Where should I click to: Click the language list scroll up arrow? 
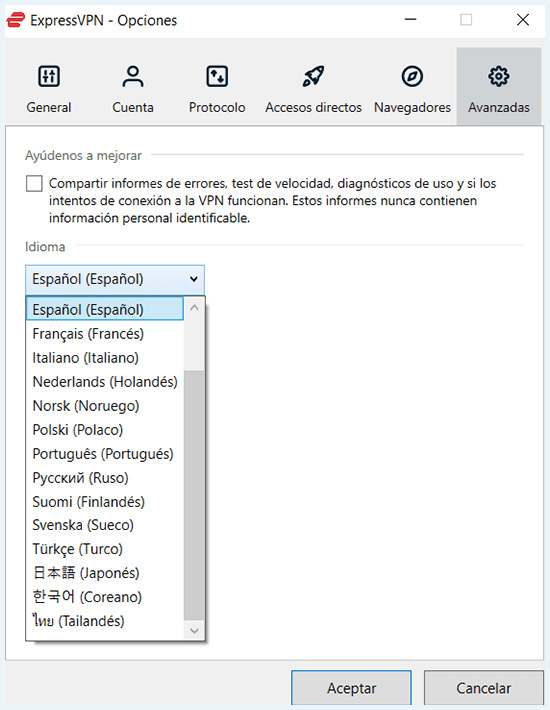click(194, 308)
